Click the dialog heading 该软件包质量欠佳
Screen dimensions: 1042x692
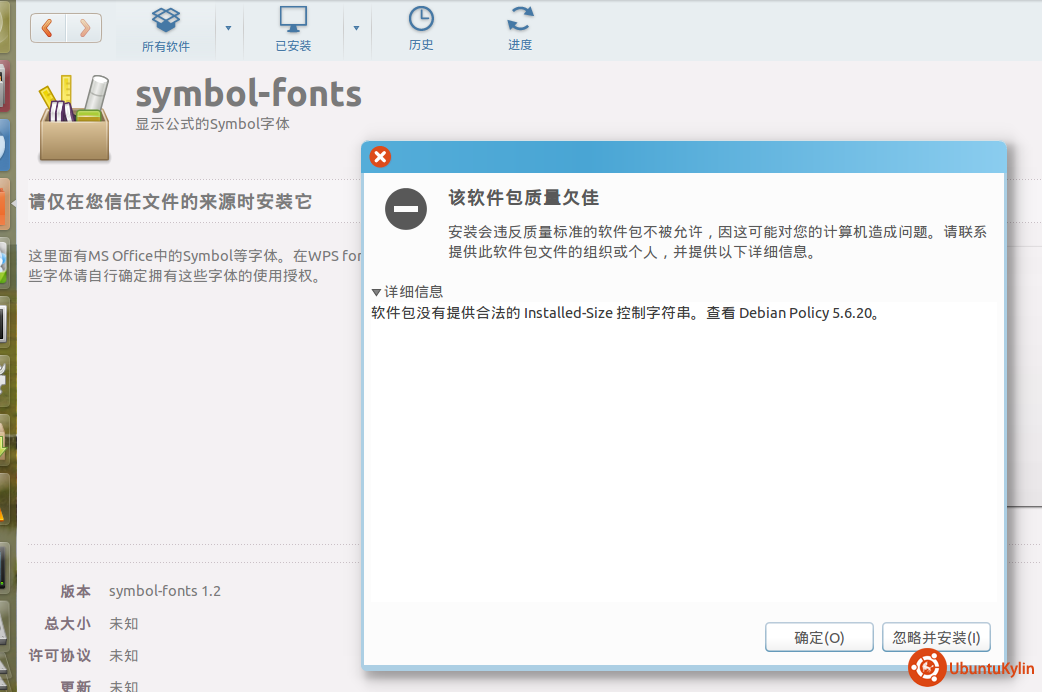[x=523, y=198]
